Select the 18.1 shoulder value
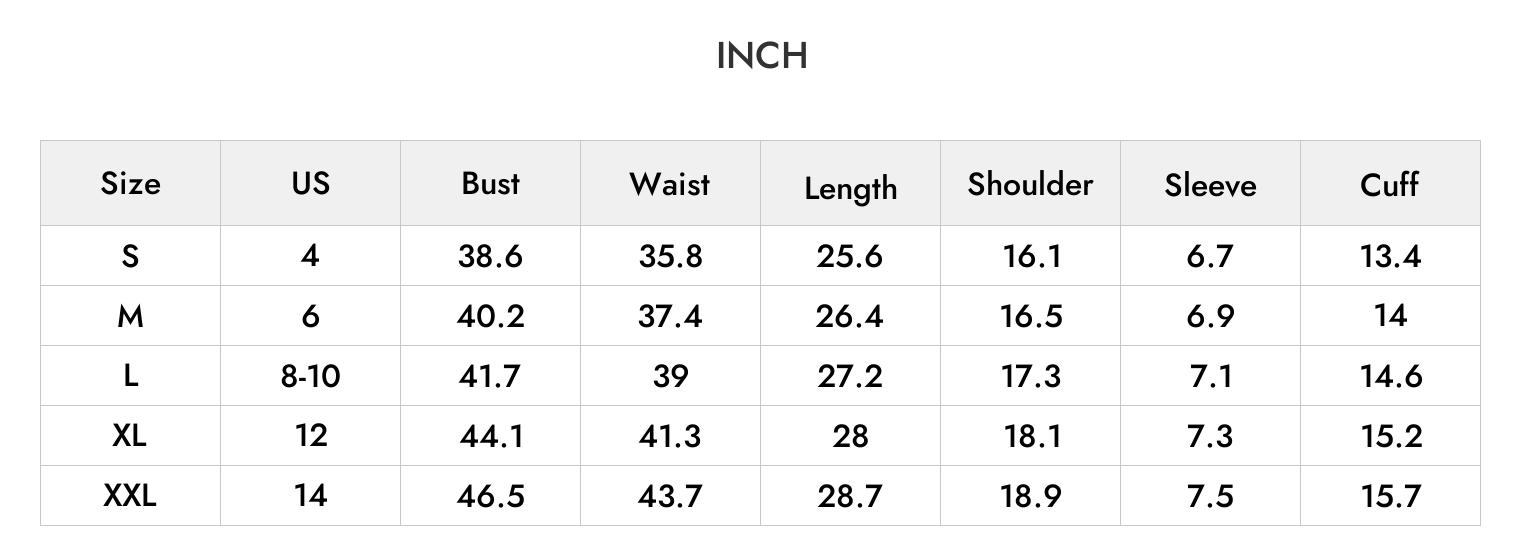The width and height of the screenshot is (1520, 540). tap(1031, 436)
